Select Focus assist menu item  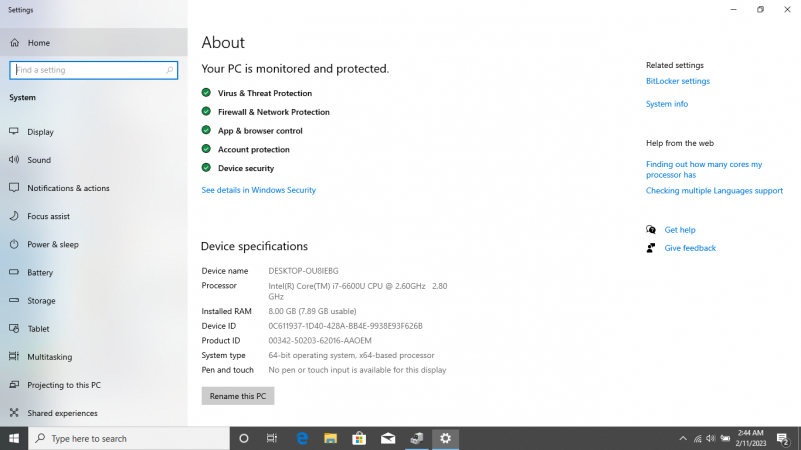[93, 216]
